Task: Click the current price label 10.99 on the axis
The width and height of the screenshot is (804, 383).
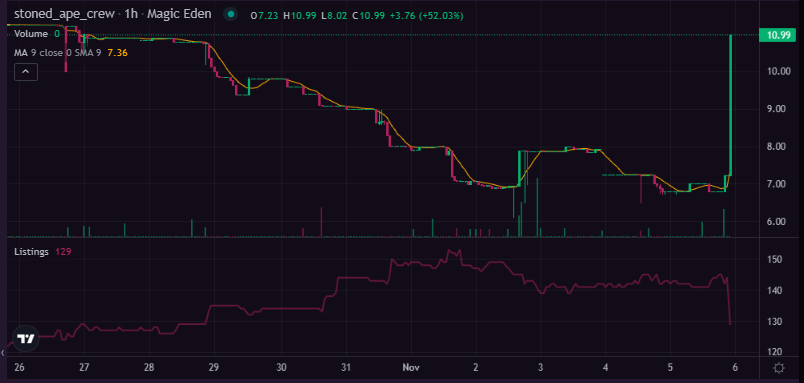Action: click(x=777, y=35)
